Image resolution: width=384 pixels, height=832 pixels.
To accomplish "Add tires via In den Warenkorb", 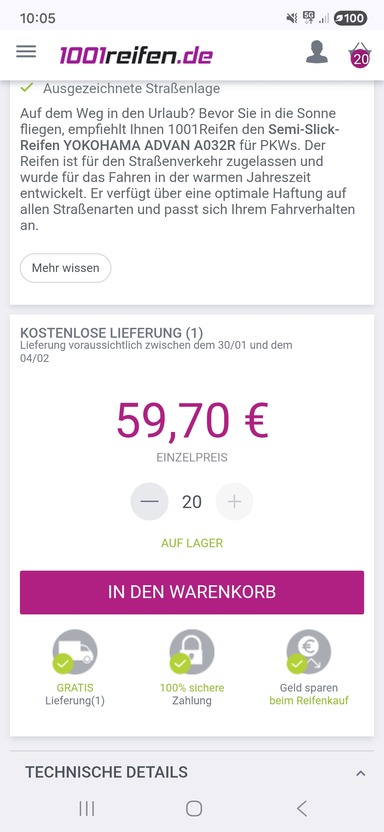I will pos(192,592).
